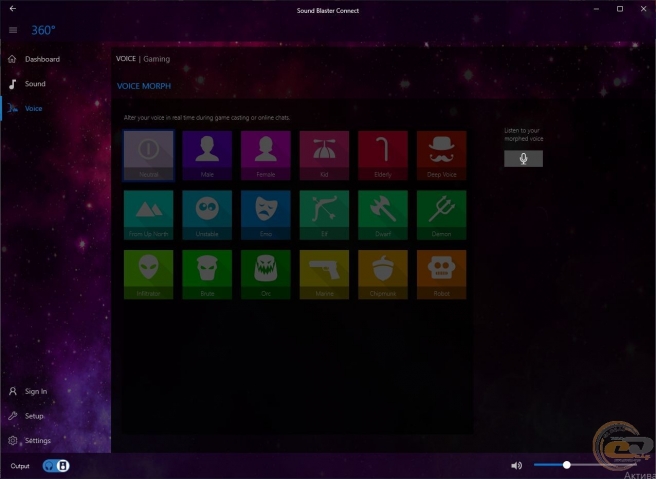Screen dimensions: 656x479
Task: Apply the Deep Voice morph
Action: [x=441, y=155]
